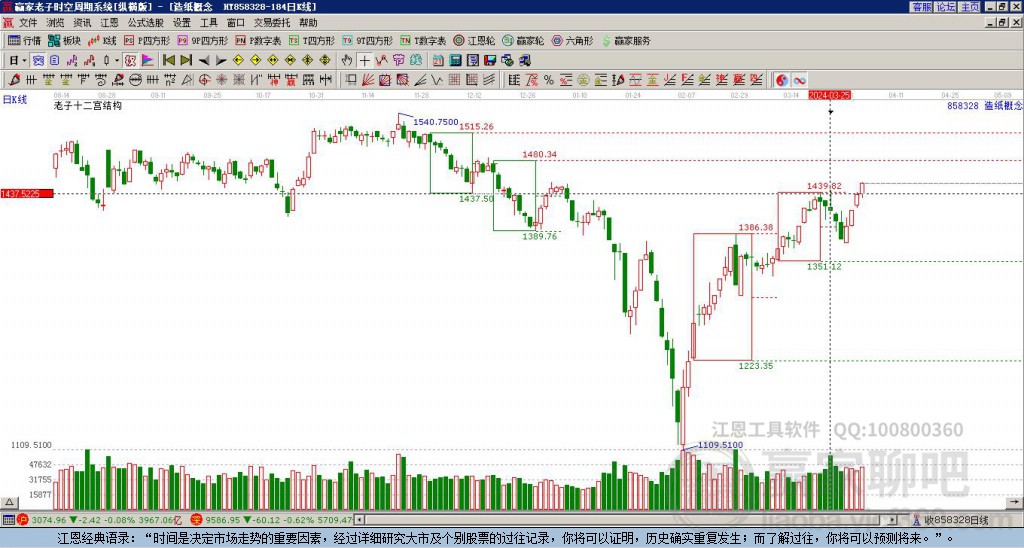
Task: Open the 9P四方形 tool
Action: (x=202, y=40)
